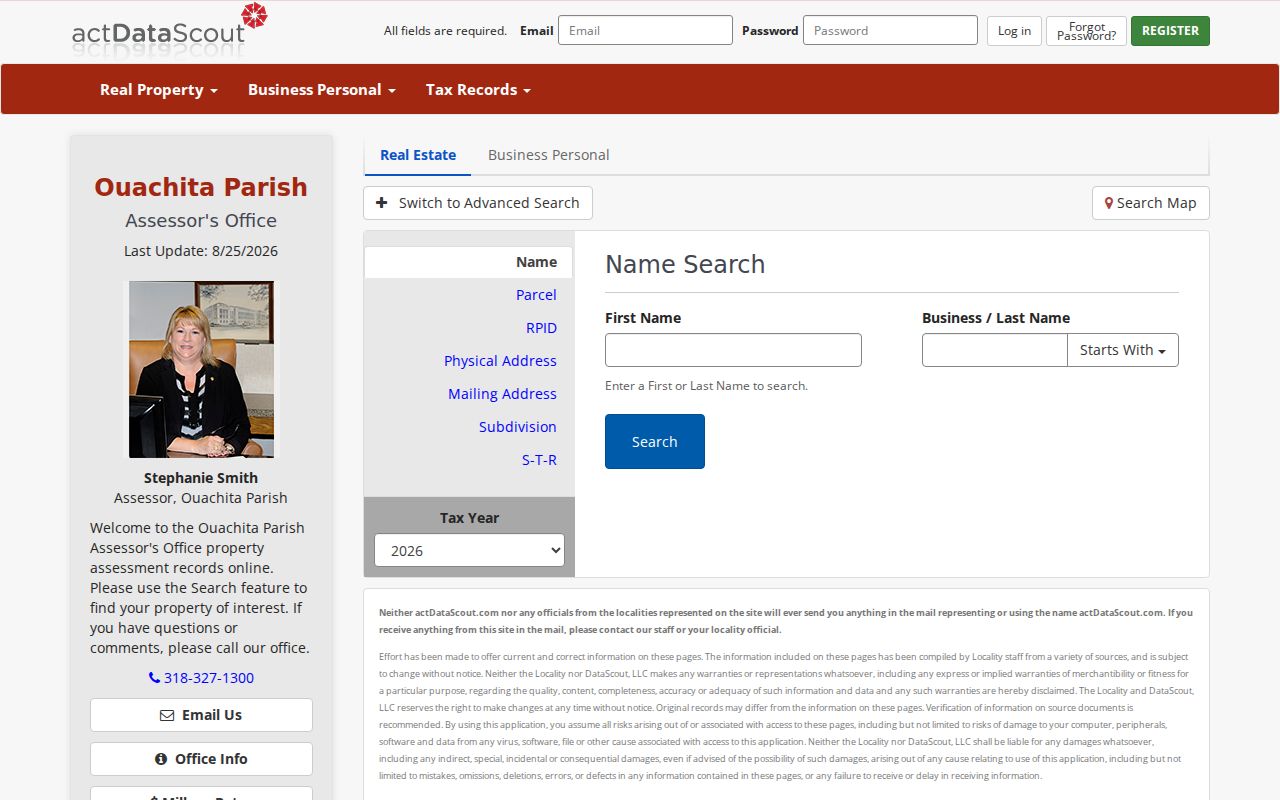Click the envelope icon in Email Us
The width and height of the screenshot is (1280, 800).
[167, 715]
